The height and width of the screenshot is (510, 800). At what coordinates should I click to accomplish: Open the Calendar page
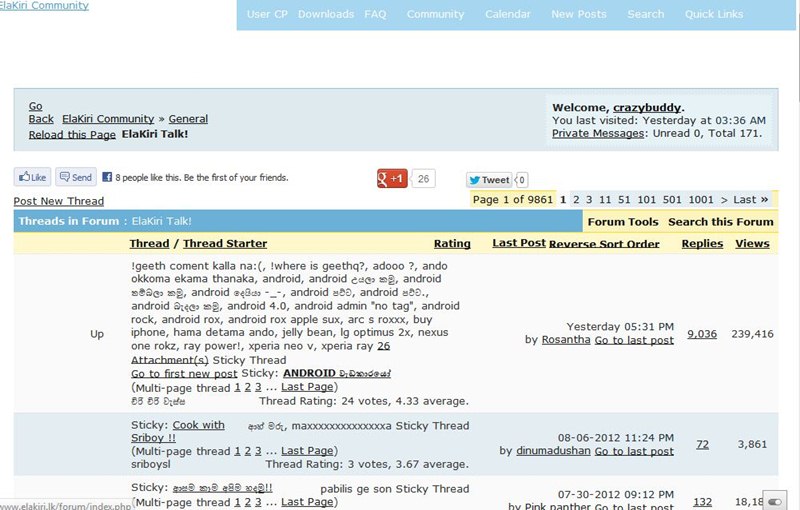coord(508,14)
